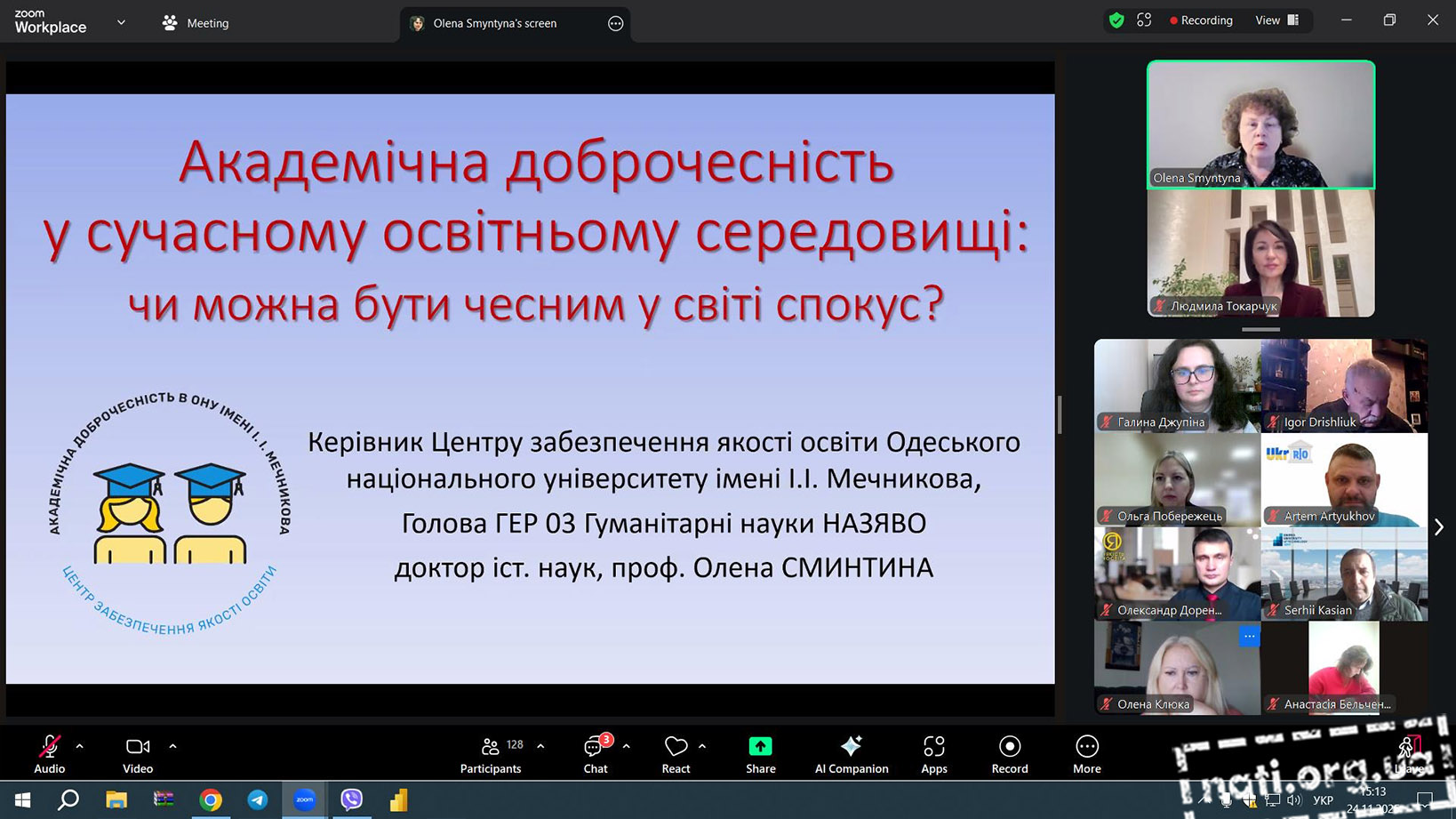Open the Apps panel
The width and height of the screenshot is (1456, 819).
(933, 754)
